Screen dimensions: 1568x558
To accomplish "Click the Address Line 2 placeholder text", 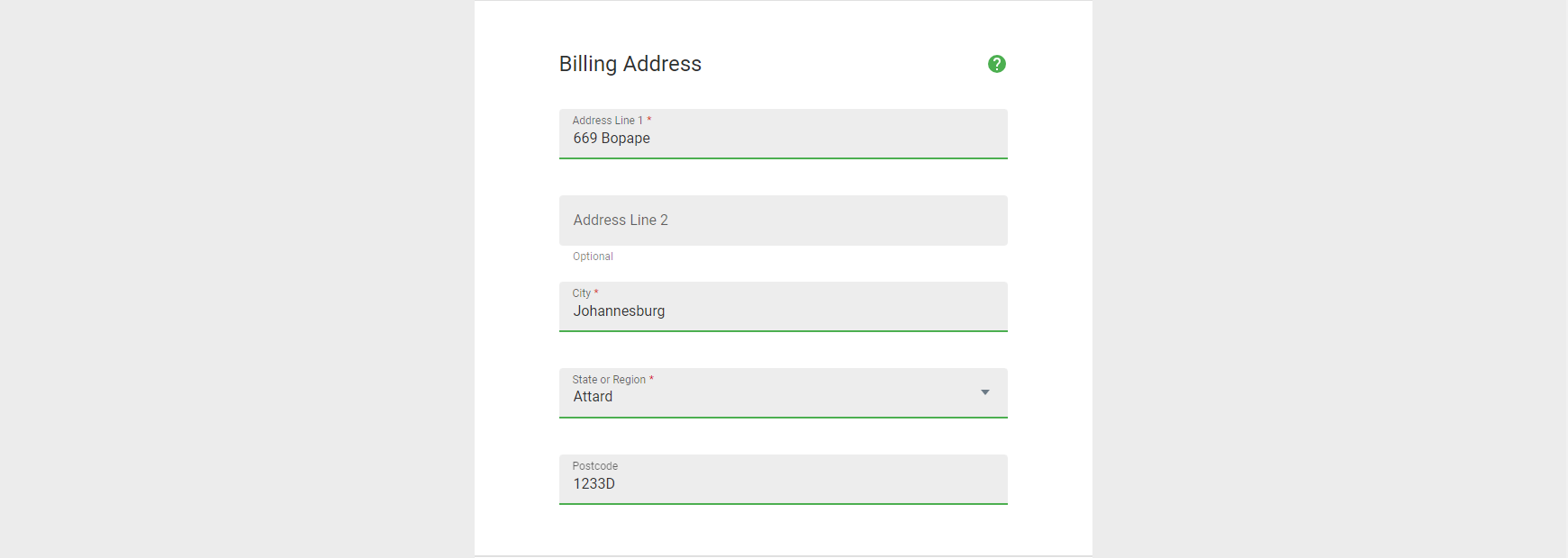I will click(621, 220).
